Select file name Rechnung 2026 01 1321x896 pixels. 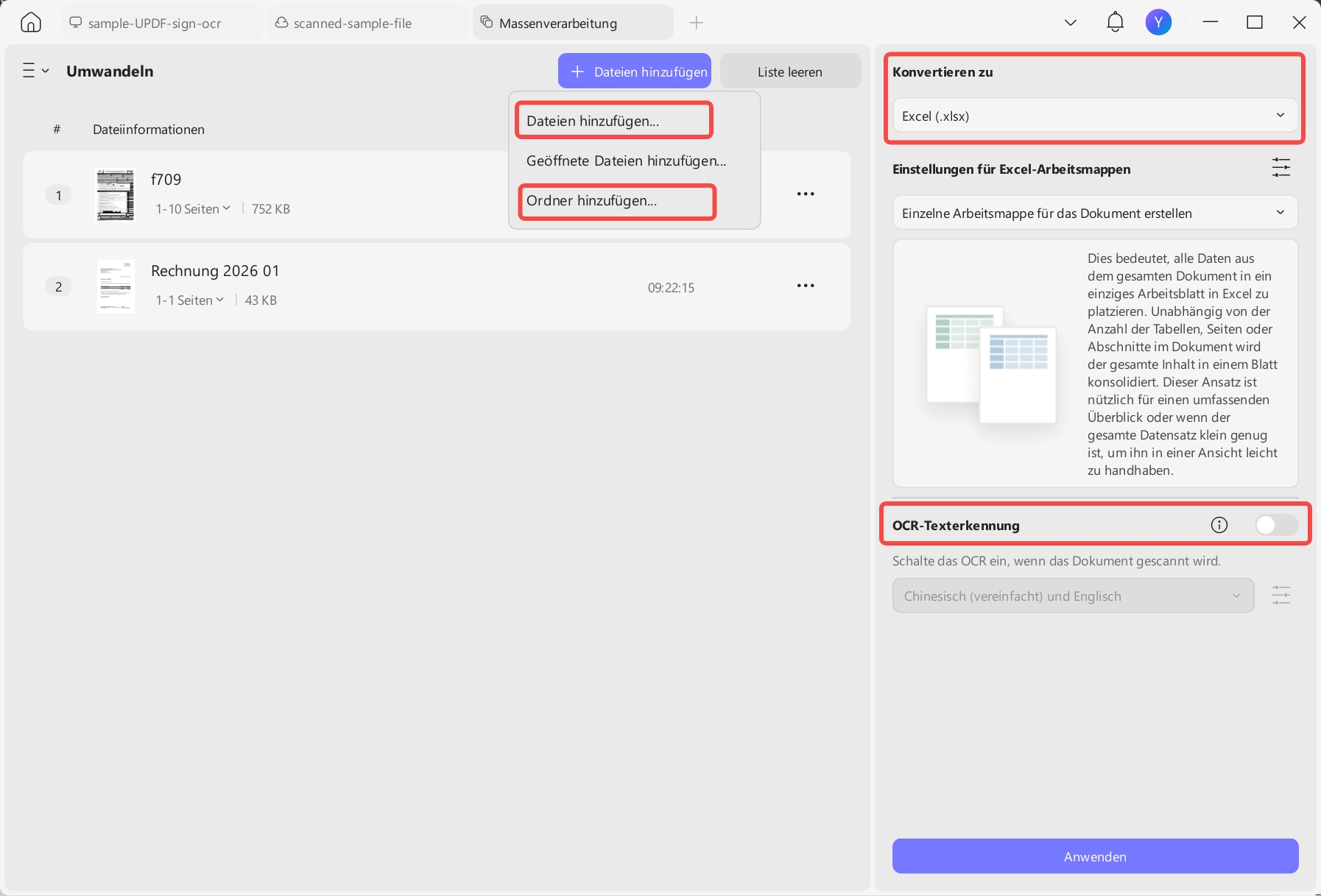tap(215, 271)
